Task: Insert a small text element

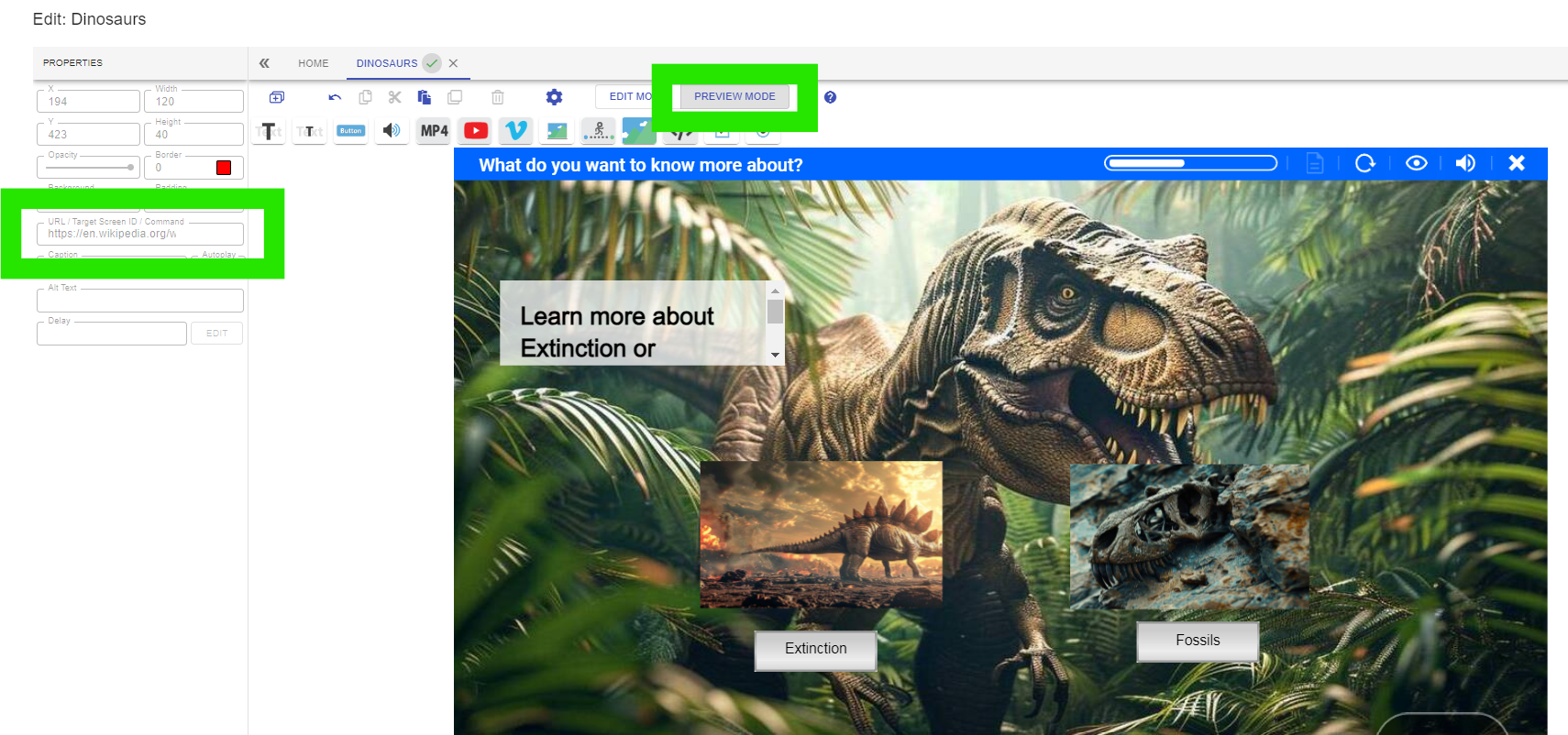Action: (310, 131)
